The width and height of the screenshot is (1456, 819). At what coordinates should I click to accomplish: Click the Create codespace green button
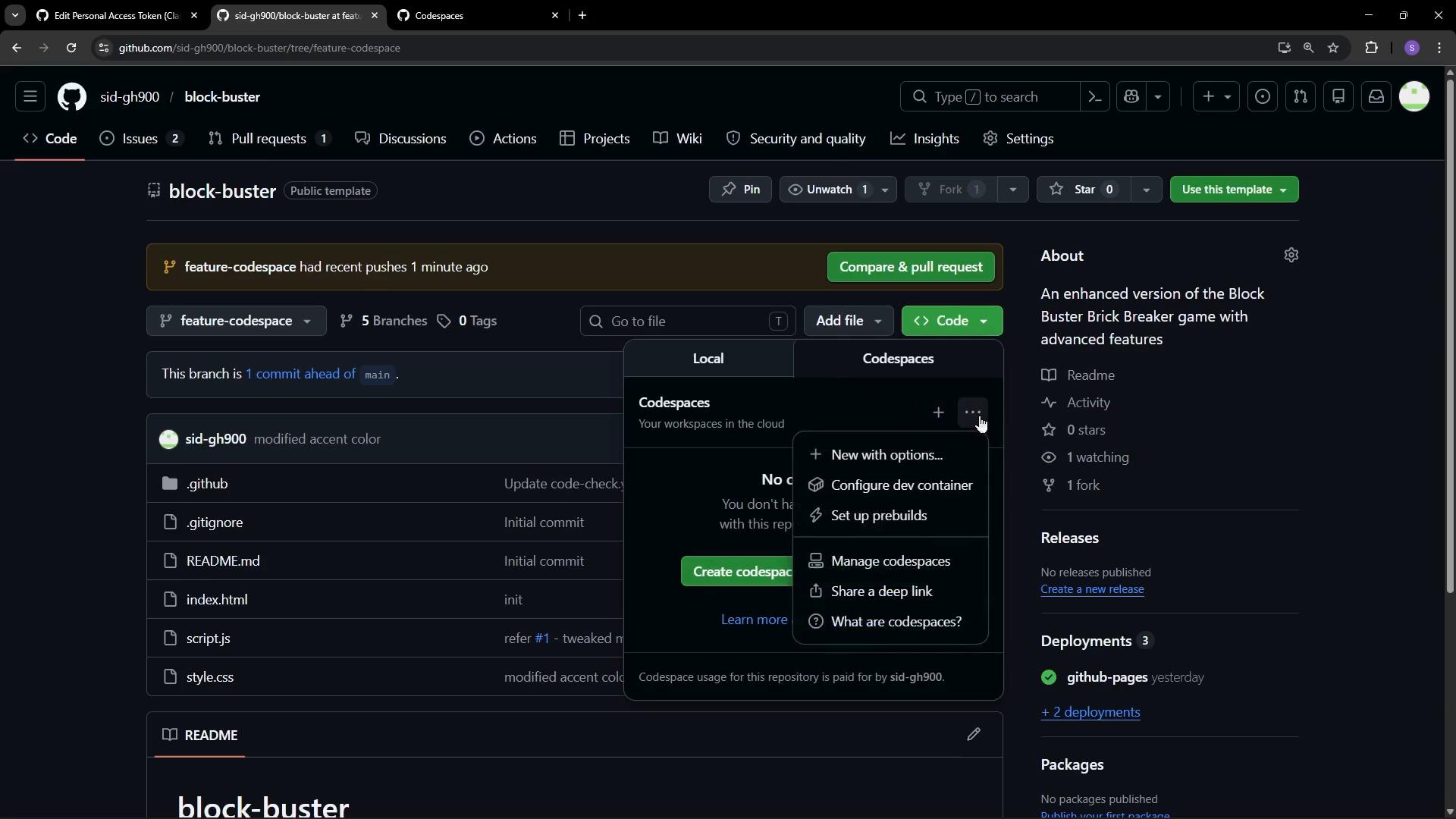pos(737,572)
